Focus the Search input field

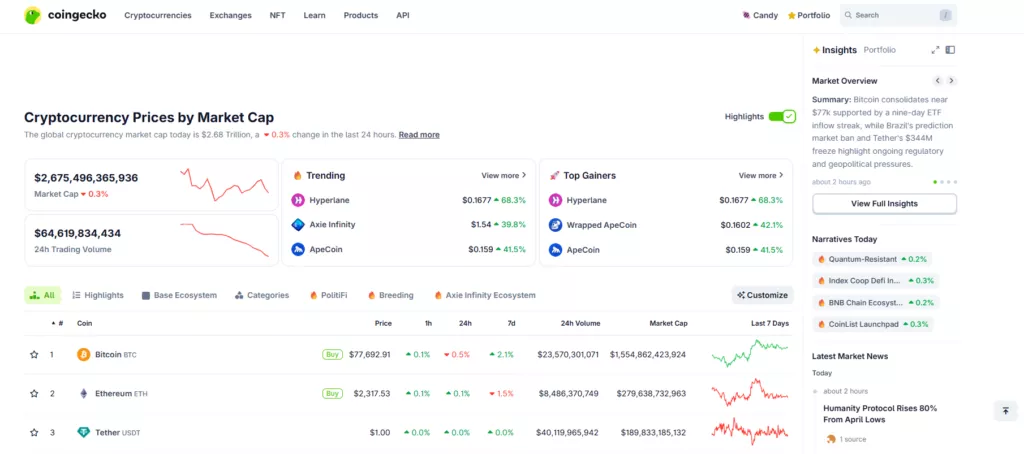click(898, 15)
